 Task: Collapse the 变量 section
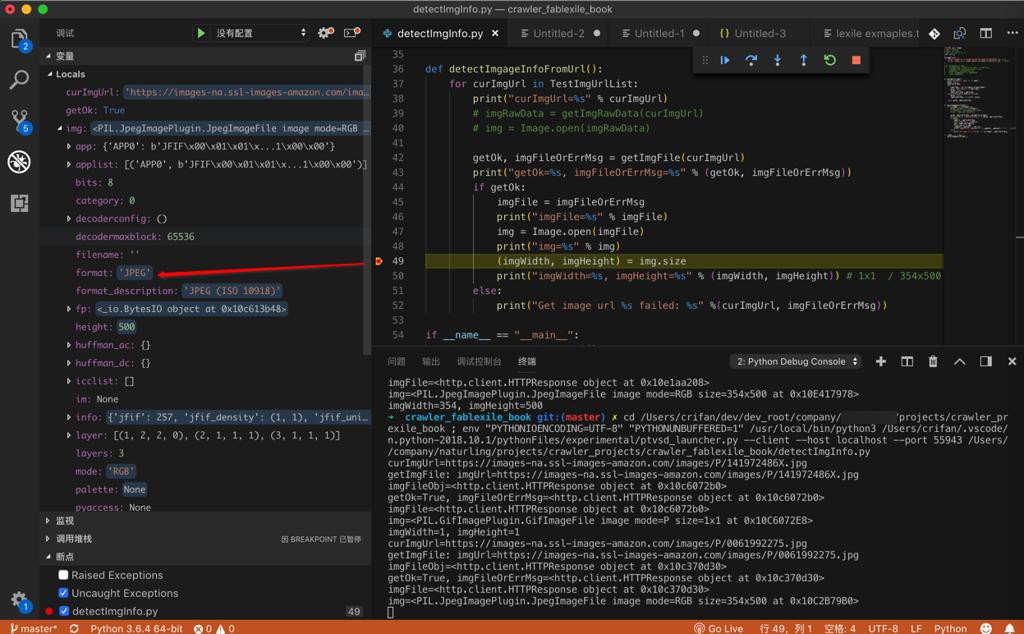[x=48, y=56]
